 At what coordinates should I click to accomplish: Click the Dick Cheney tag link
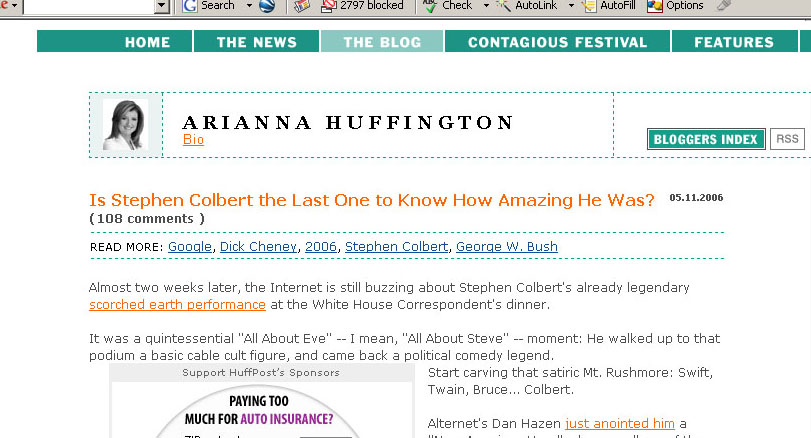pyautogui.click(x=259, y=247)
